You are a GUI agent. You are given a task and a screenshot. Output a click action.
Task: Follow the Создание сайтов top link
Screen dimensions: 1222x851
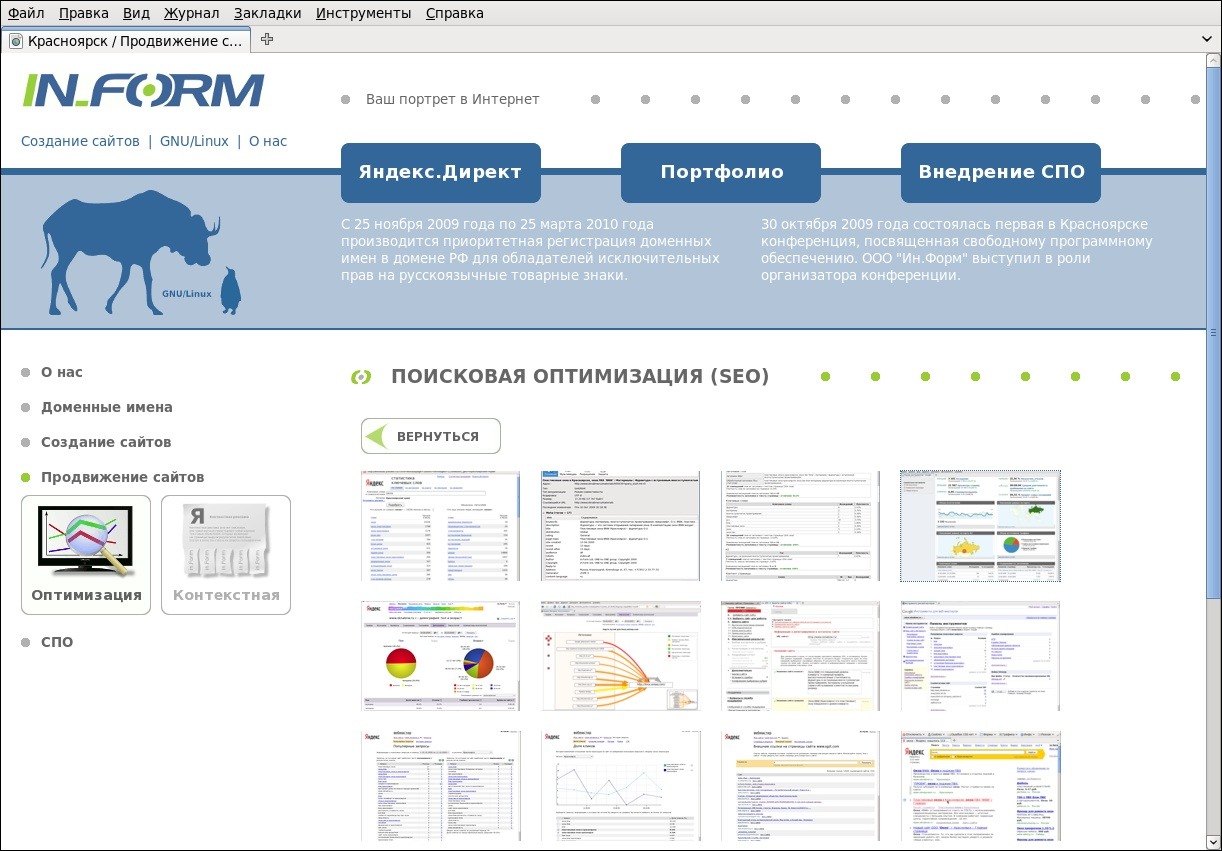80,141
